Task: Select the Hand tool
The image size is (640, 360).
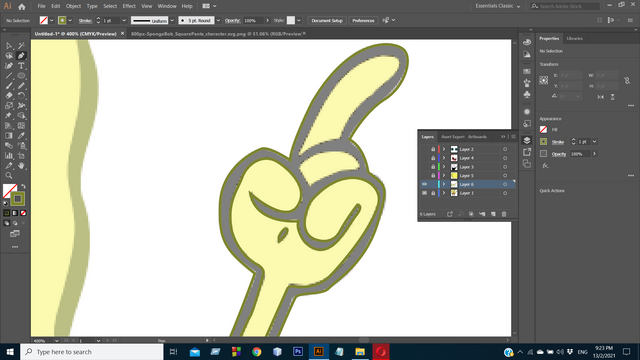Action: (21, 166)
